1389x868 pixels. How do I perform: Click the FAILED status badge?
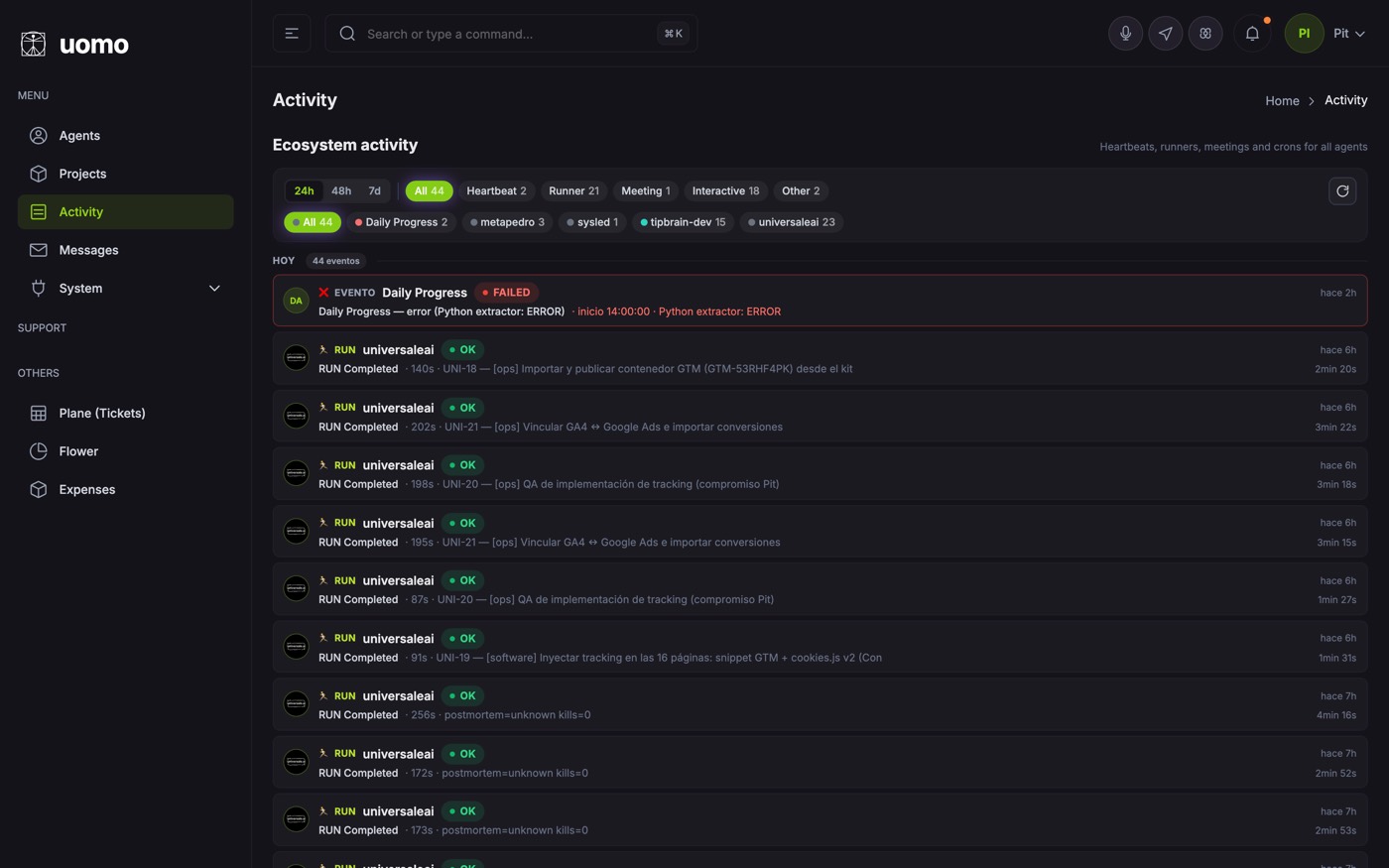[x=506, y=293]
